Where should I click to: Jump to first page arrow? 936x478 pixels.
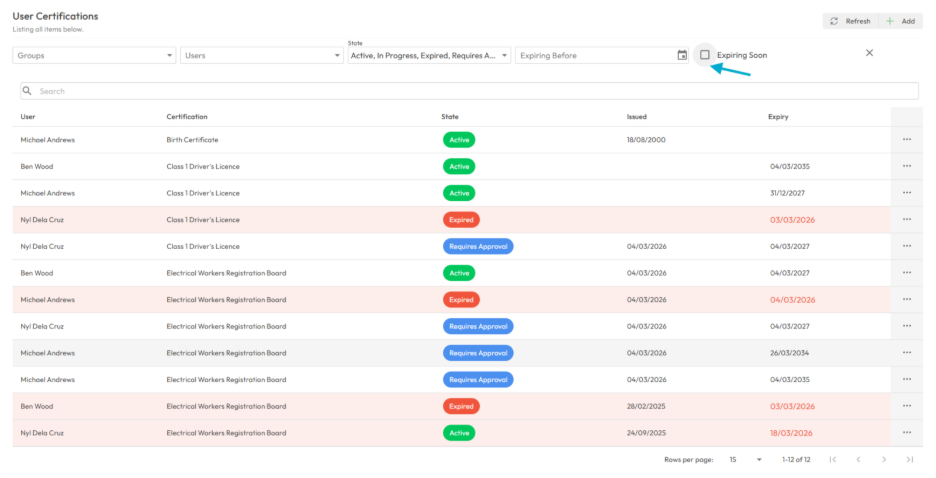(832, 459)
